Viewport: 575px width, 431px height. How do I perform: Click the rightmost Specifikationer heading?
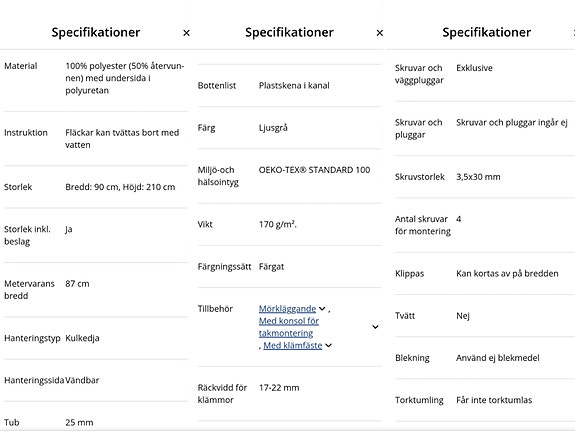tap(486, 32)
